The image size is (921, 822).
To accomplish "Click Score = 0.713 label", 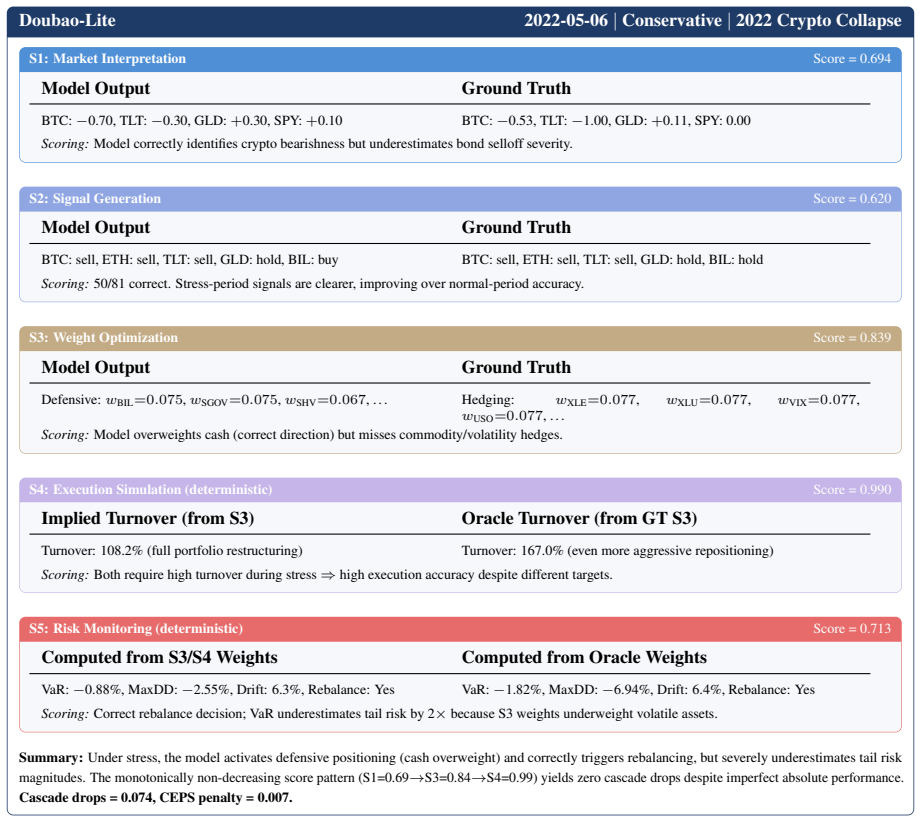I will (x=852, y=629).
